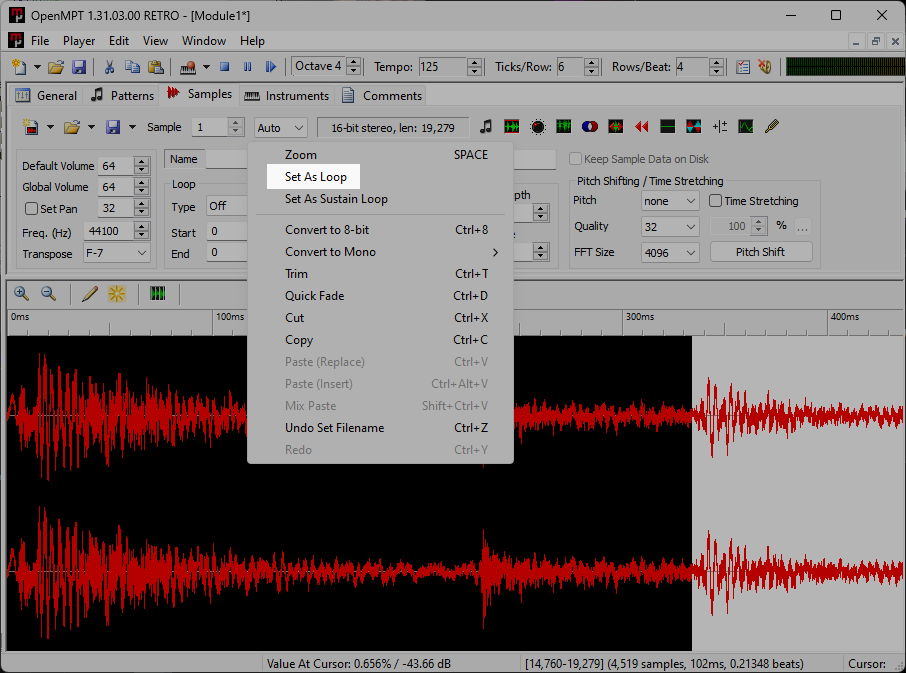Expand the FFT Size dropdown
The height and width of the screenshot is (673, 906).
pos(670,253)
